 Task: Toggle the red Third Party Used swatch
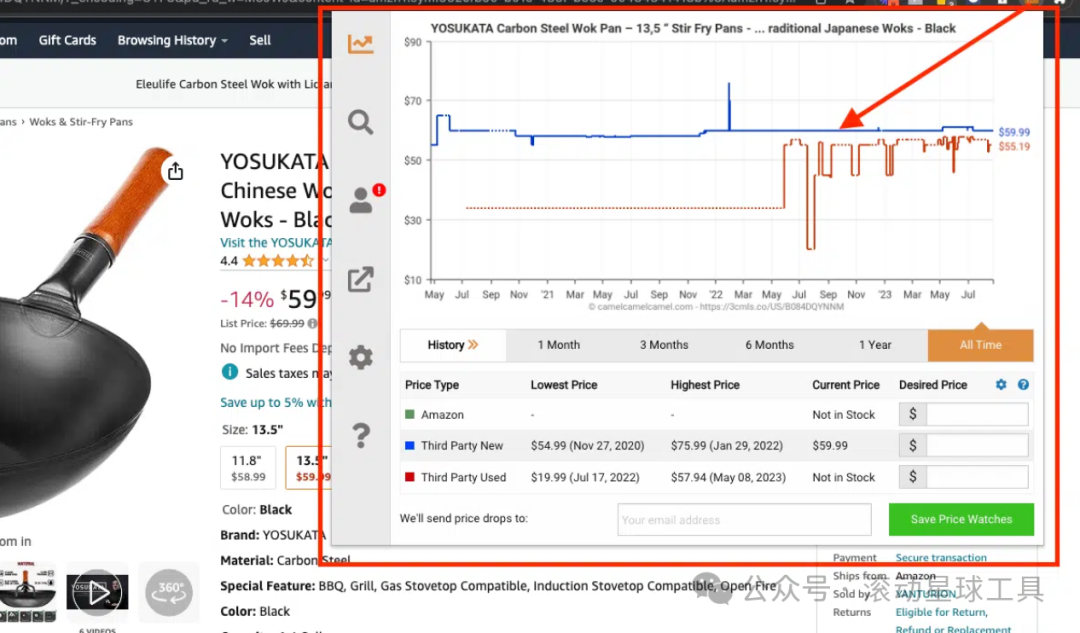[x=410, y=477]
